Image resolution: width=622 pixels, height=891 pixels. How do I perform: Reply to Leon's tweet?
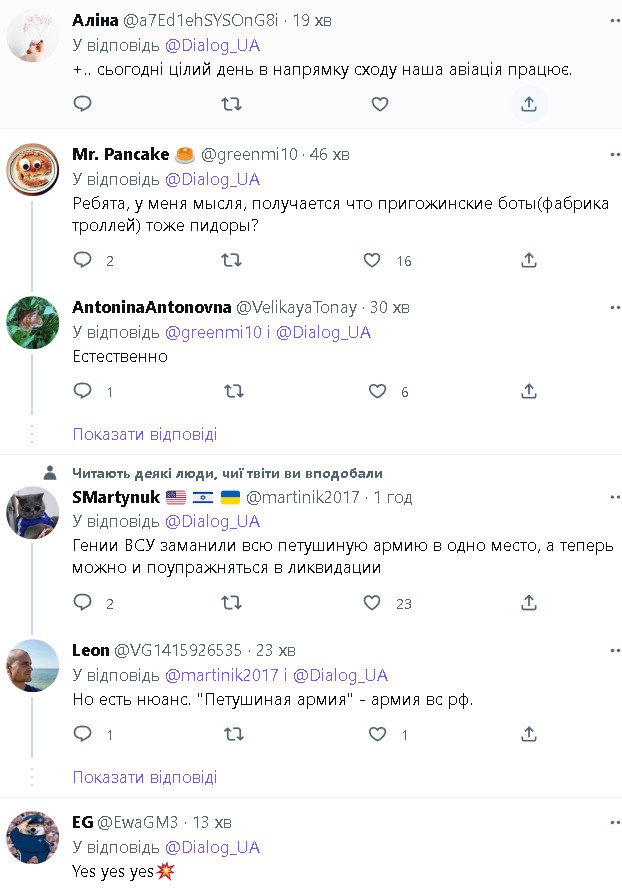coord(83,734)
